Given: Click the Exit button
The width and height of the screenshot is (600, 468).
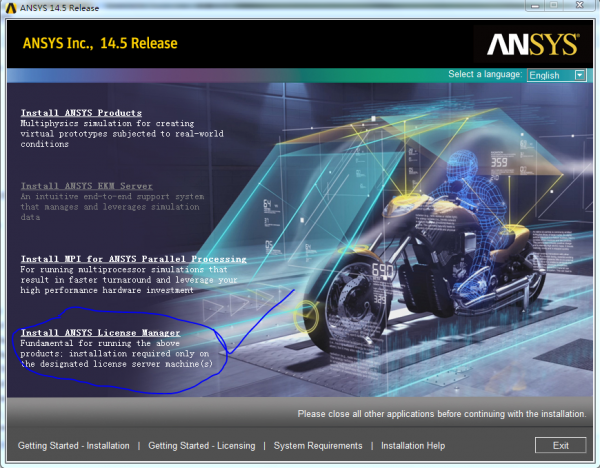Looking at the screenshot, I should tap(561, 445).
